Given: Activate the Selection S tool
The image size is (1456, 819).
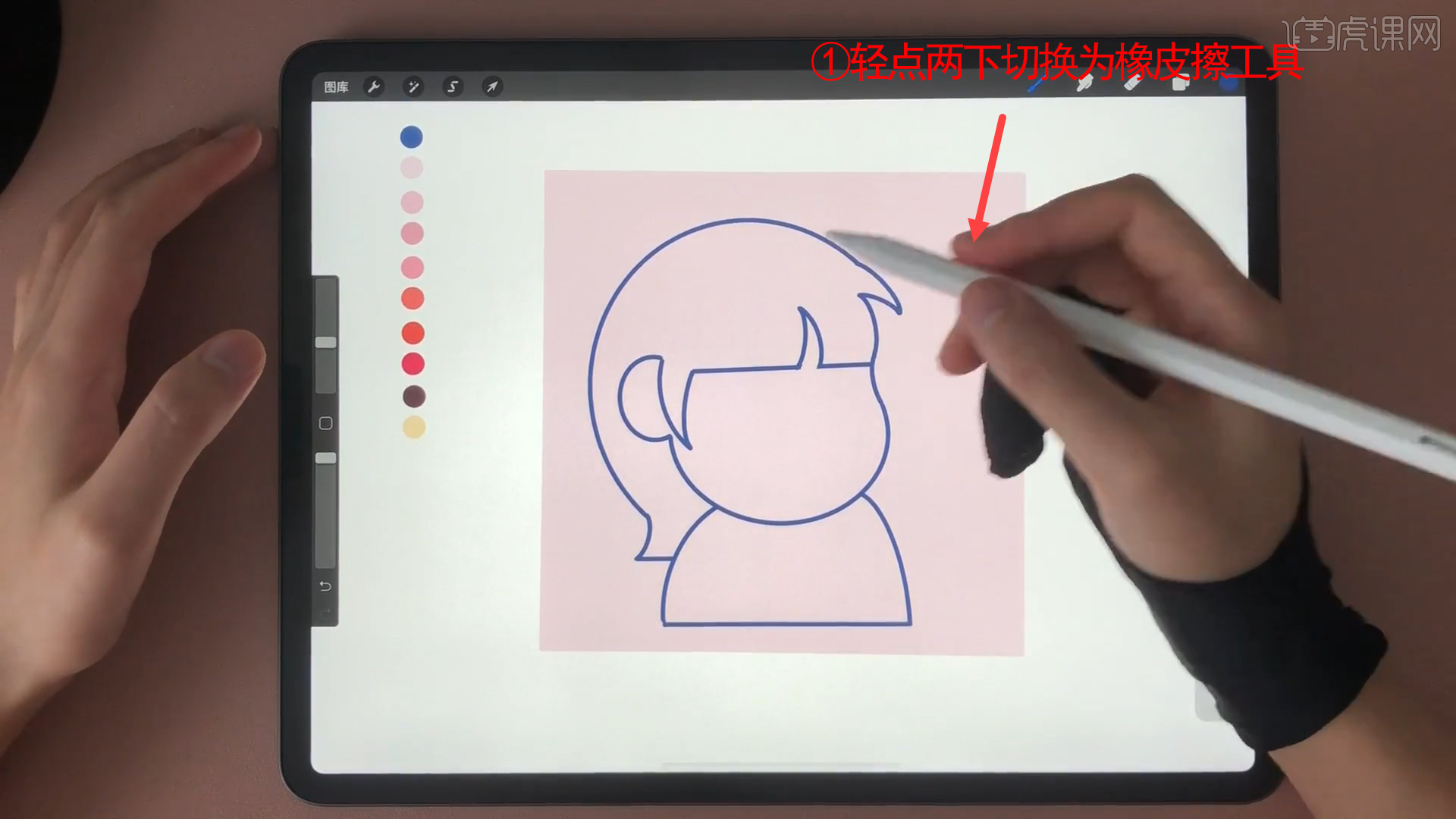Looking at the screenshot, I should (x=453, y=86).
